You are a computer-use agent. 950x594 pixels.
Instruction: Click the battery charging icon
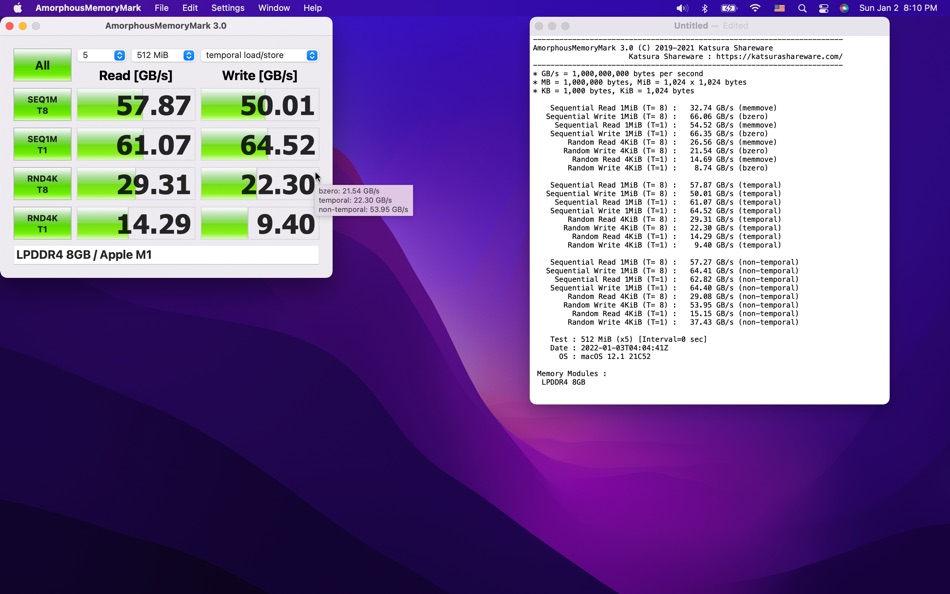pyautogui.click(x=729, y=8)
